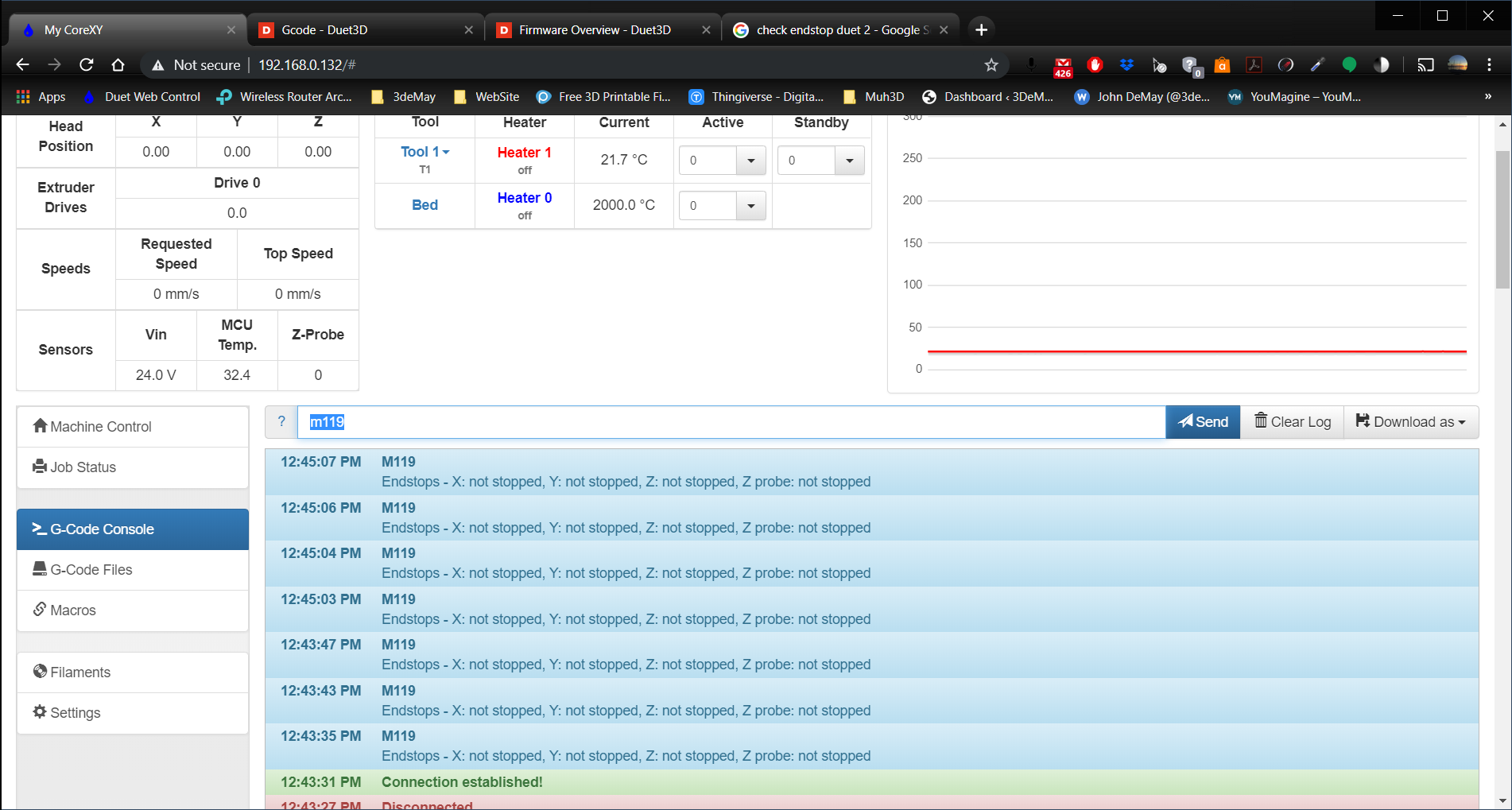
Task: Open the green Hangouts extension icon
Action: [1349, 65]
